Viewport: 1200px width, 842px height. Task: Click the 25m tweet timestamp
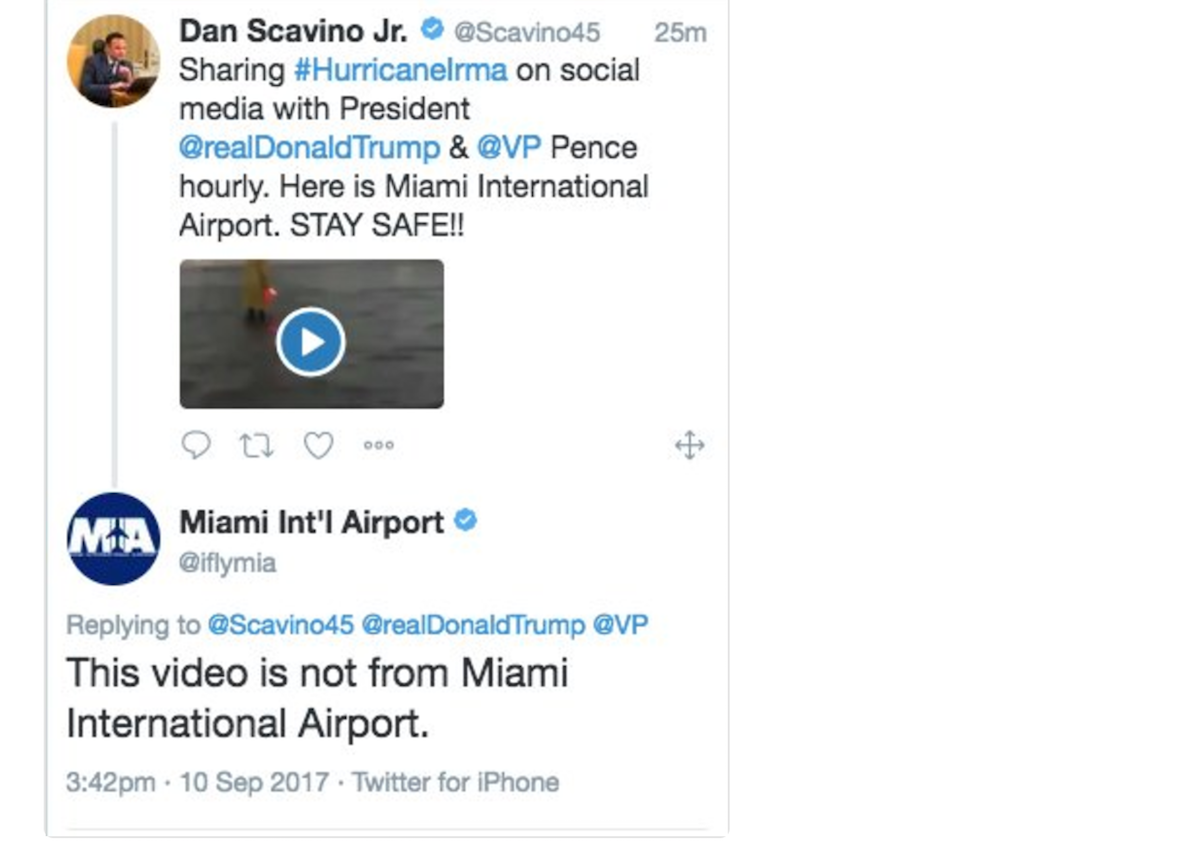point(680,32)
